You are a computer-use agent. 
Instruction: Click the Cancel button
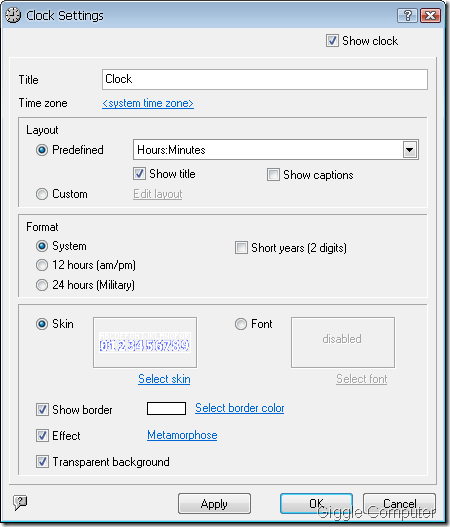pyautogui.click(x=399, y=503)
